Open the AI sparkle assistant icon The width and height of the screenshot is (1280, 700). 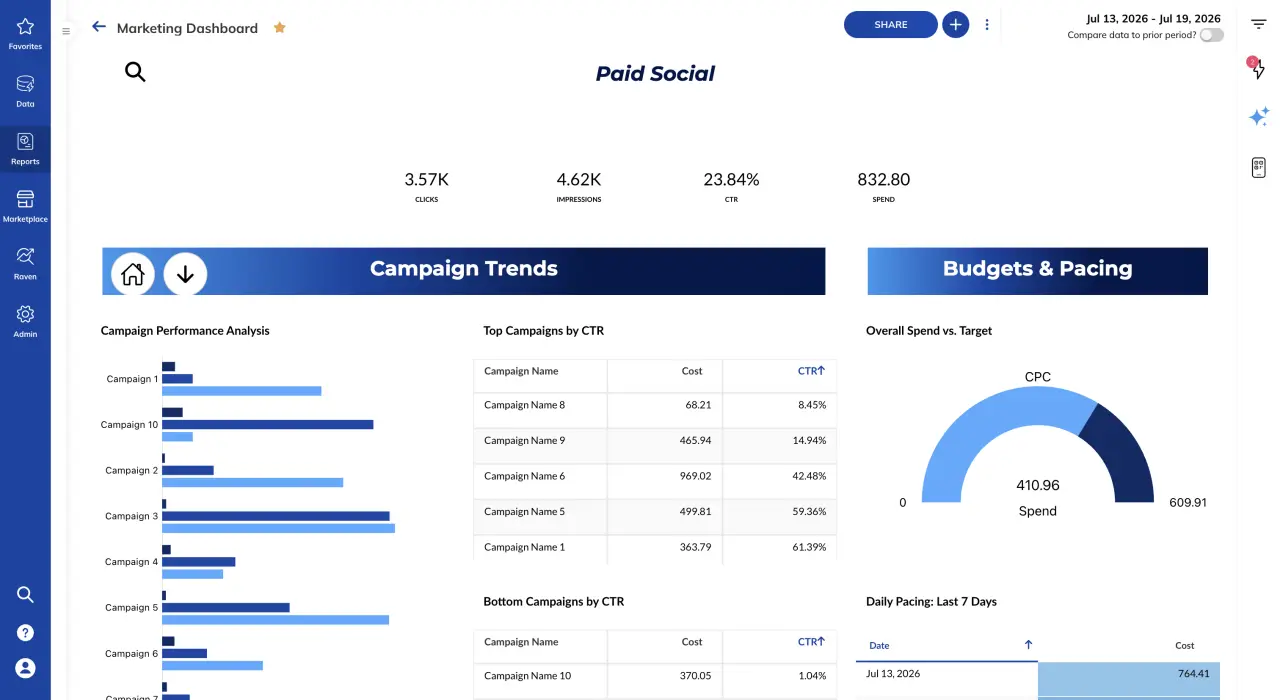[1259, 116]
